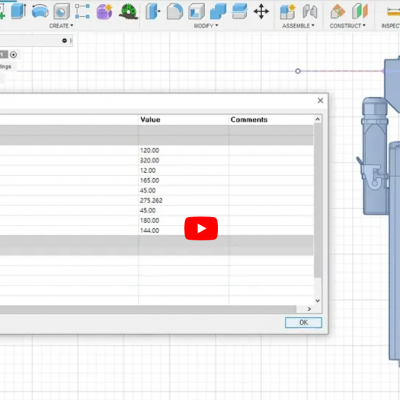The width and height of the screenshot is (400, 400).
Task: Click the vertical scrollbar thumb in the dialog
Action: 318,200
